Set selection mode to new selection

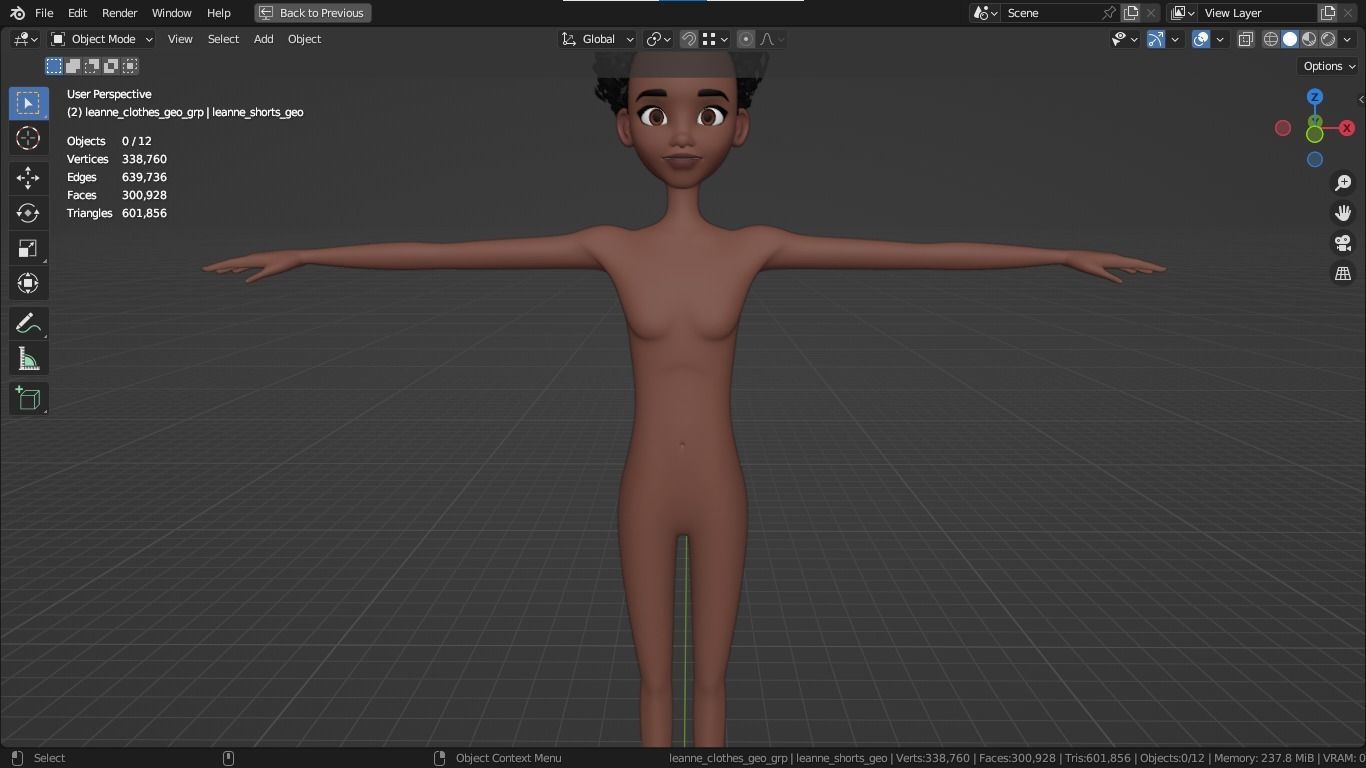pos(54,66)
